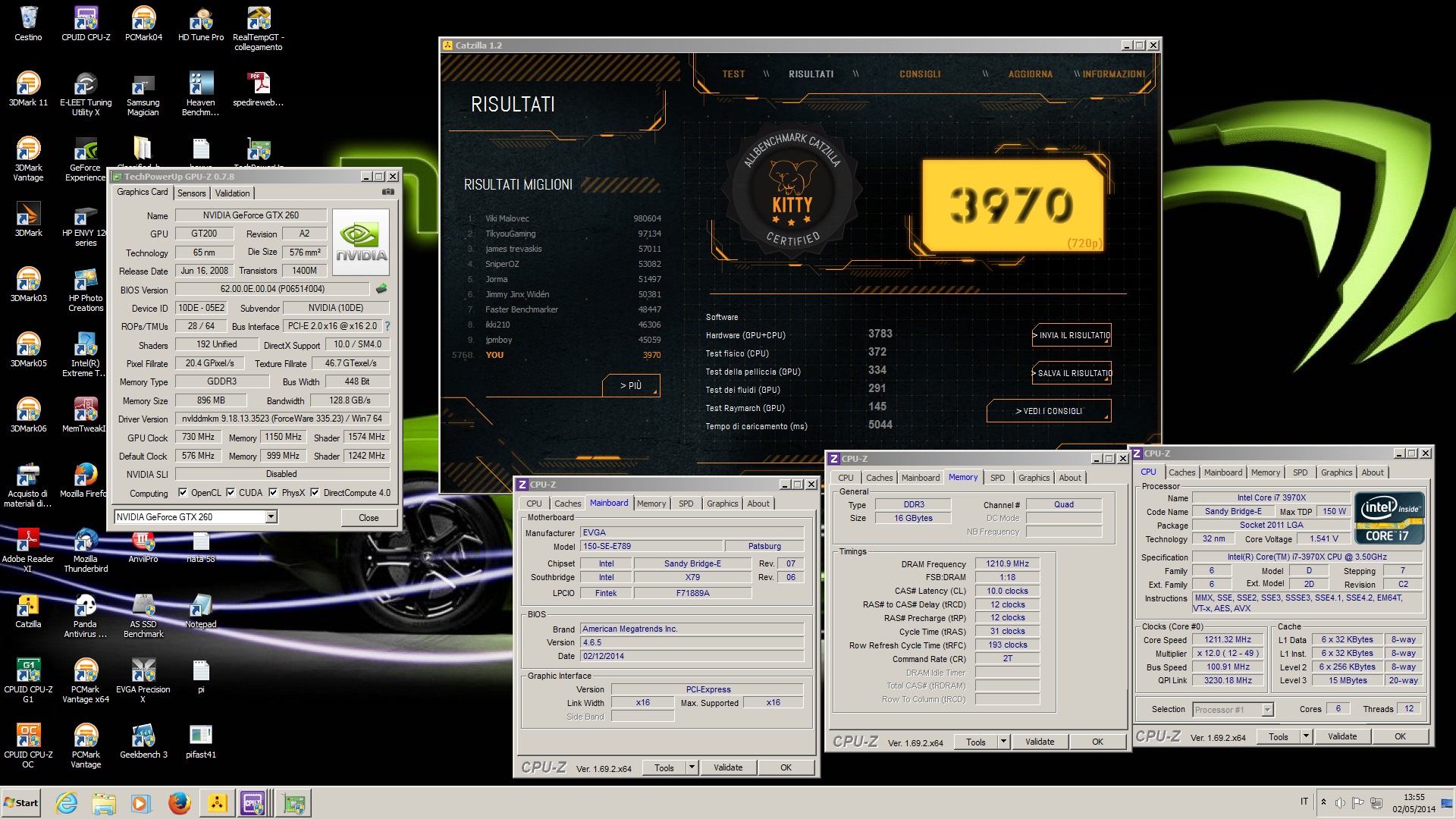Click the IT language indicator in the tray
Image resolution: width=1456 pixels, height=819 pixels.
1304,802
